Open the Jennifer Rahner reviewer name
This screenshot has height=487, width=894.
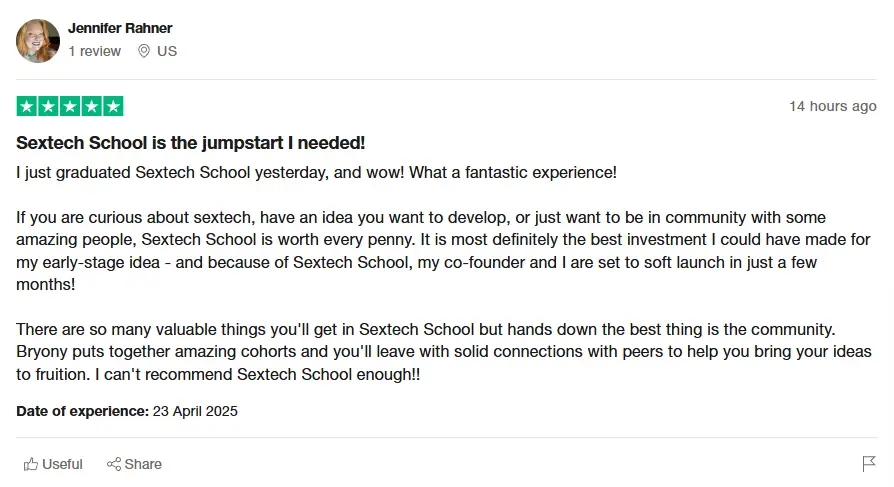(x=120, y=28)
